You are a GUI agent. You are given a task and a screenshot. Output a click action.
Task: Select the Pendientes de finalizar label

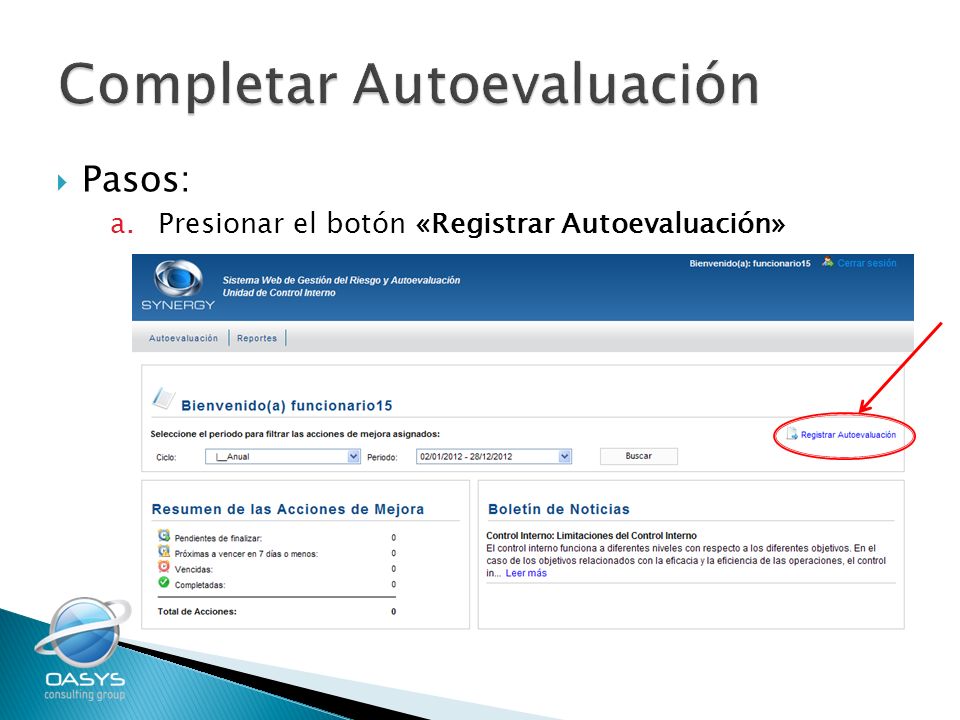[x=218, y=538]
